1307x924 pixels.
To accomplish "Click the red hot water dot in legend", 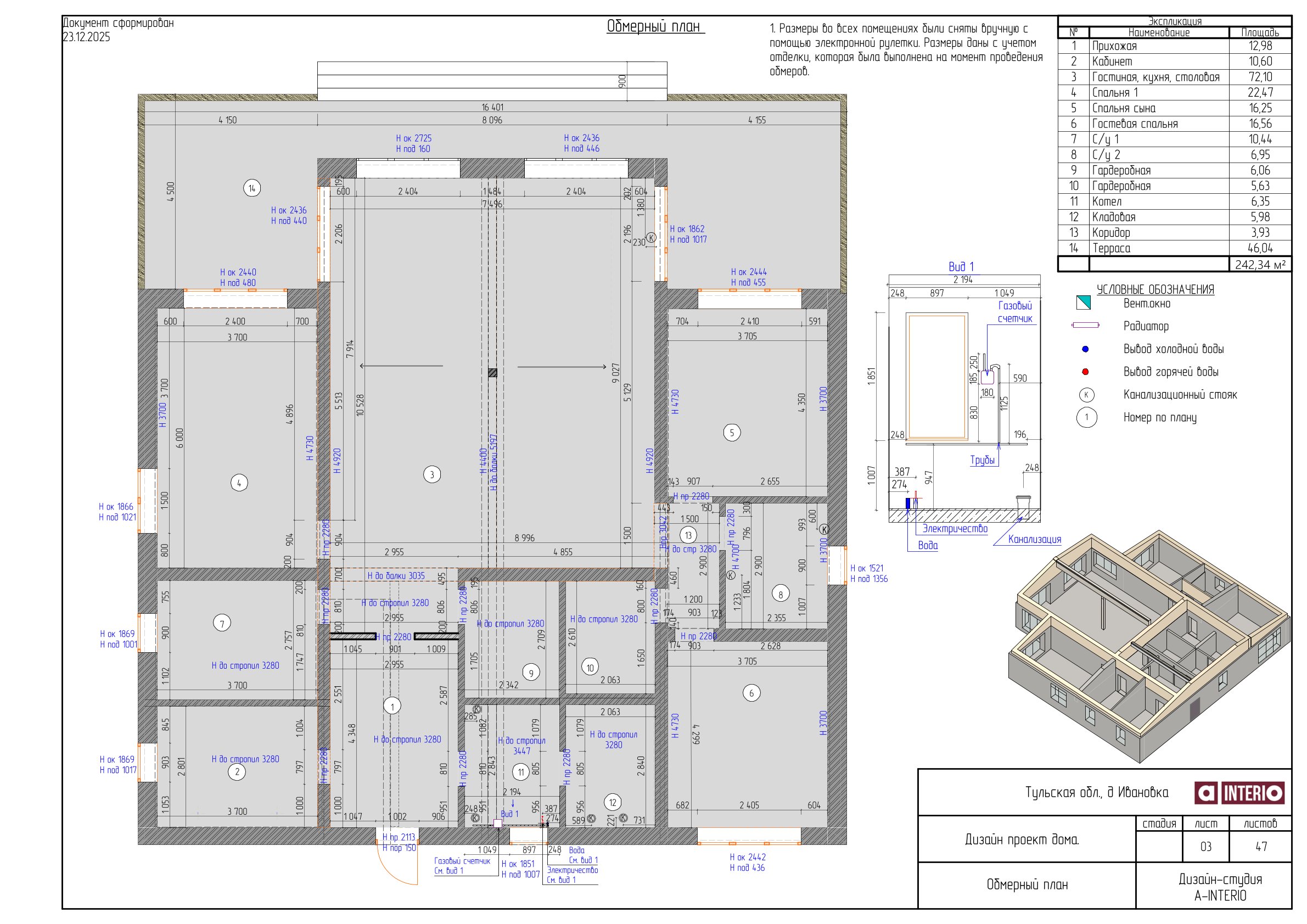I will click(x=1085, y=372).
